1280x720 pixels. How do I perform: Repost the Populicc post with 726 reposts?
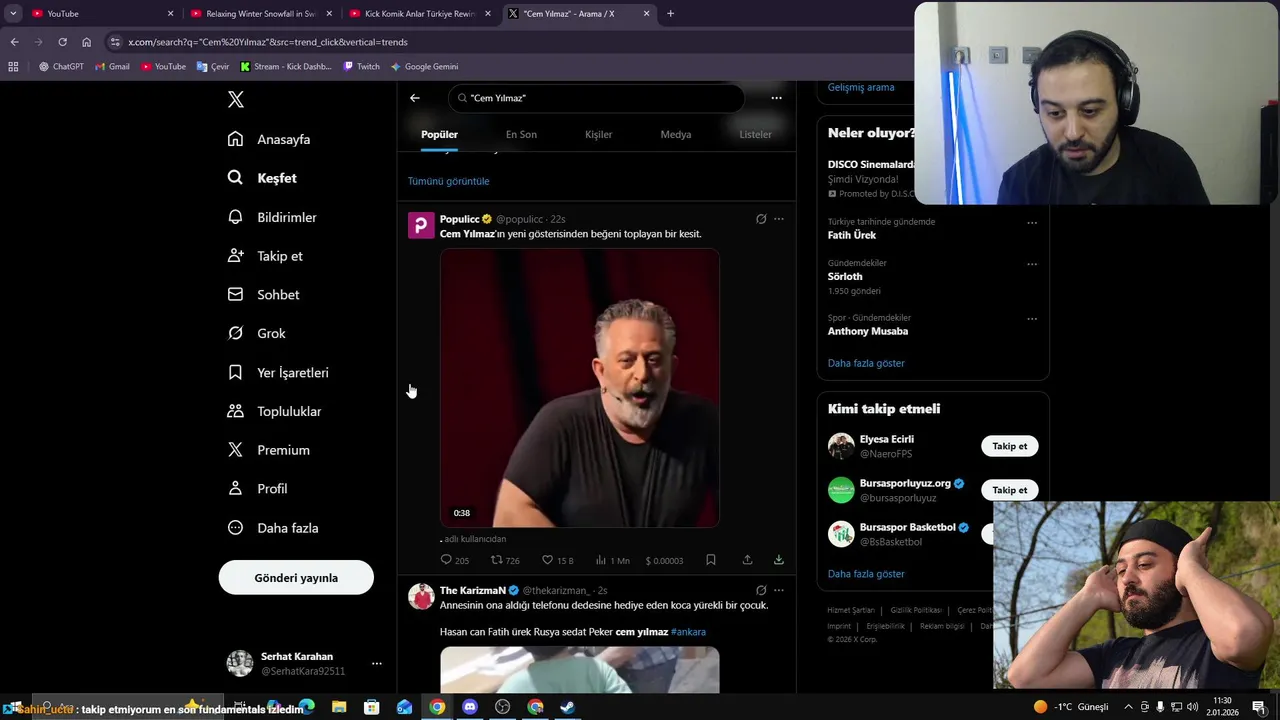click(x=505, y=560)
